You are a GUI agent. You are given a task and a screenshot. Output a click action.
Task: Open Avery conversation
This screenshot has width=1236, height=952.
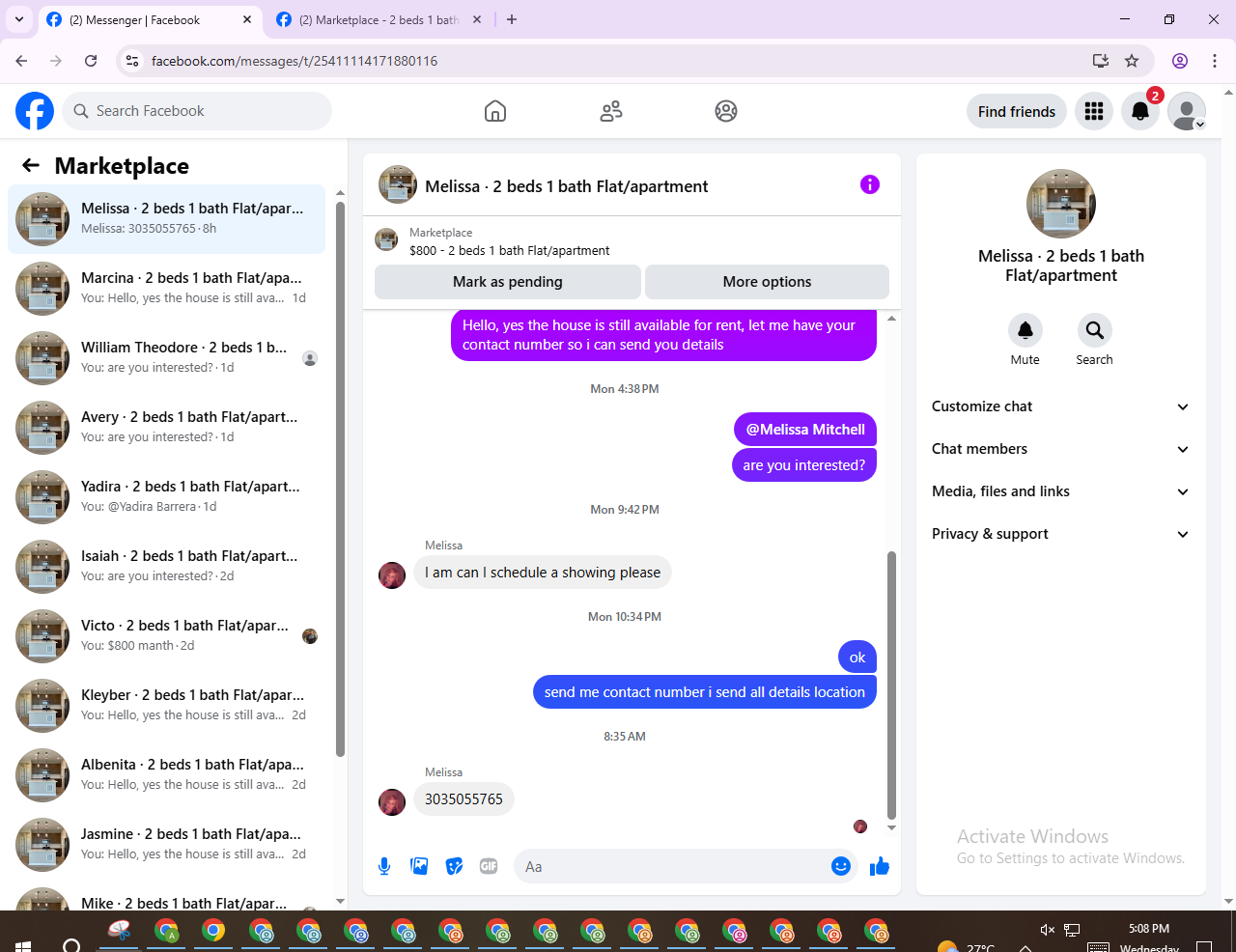click(x=166, y=428)
